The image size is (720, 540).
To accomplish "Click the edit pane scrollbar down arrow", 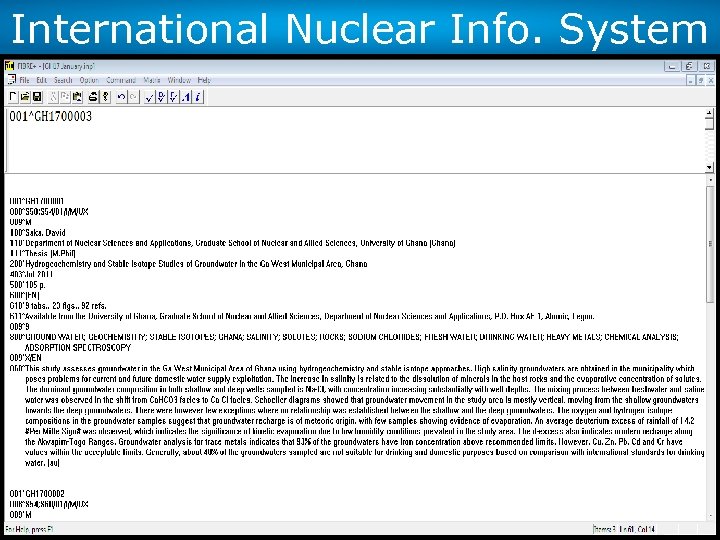I will pyautogui.click(x=709, y=168).
